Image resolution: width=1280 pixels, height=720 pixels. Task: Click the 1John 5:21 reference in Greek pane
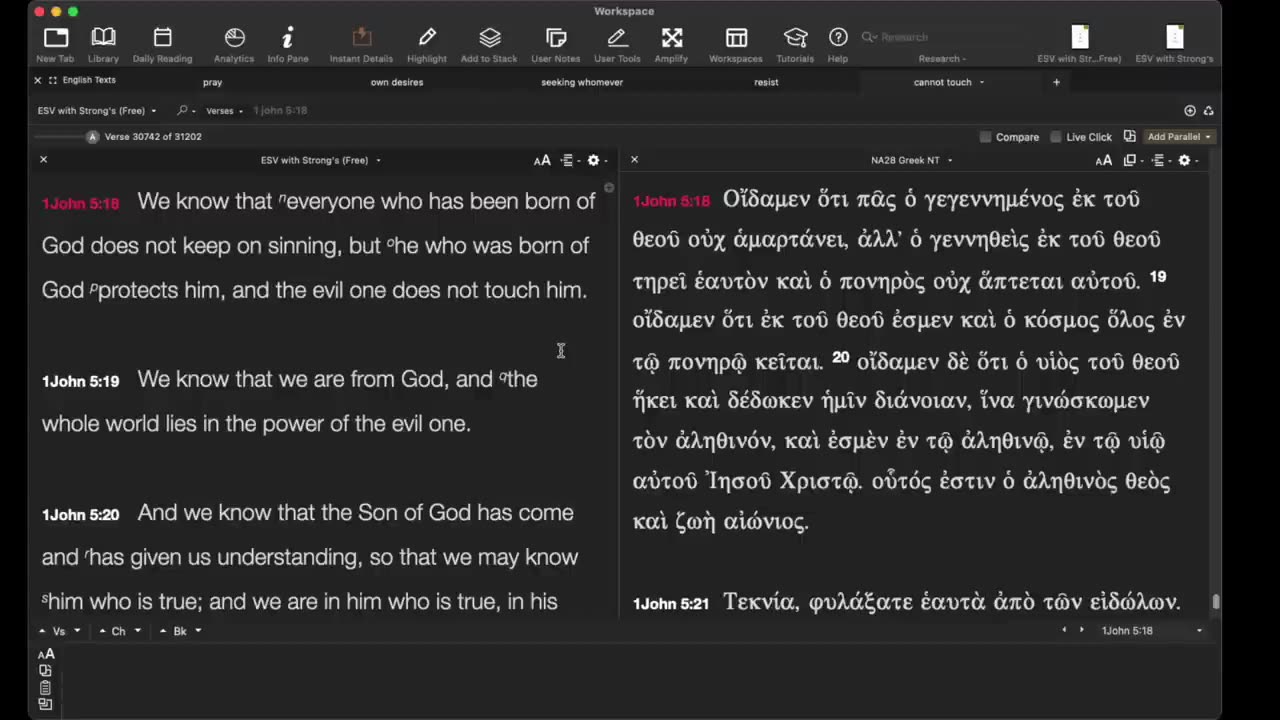[671, 604]
